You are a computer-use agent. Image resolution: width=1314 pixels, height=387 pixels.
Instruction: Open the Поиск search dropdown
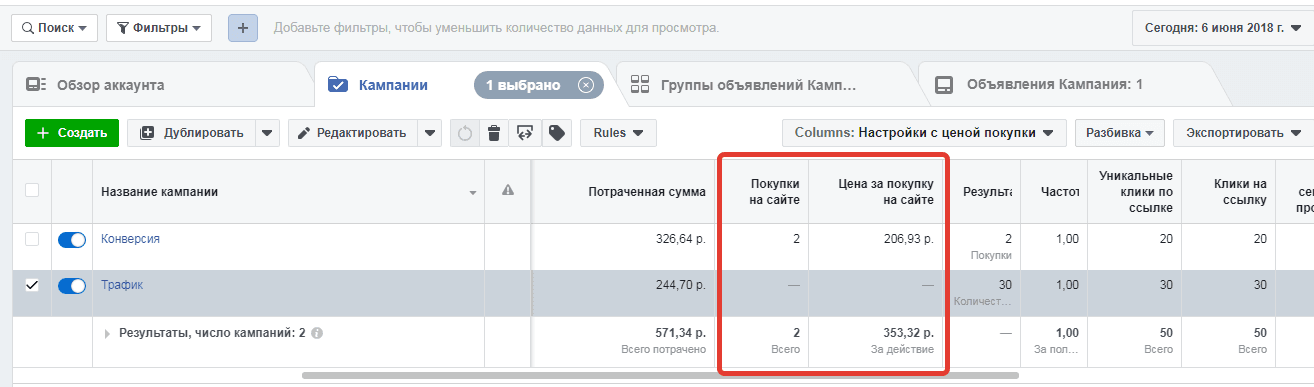pyautogui.click(x=54, y=28)
